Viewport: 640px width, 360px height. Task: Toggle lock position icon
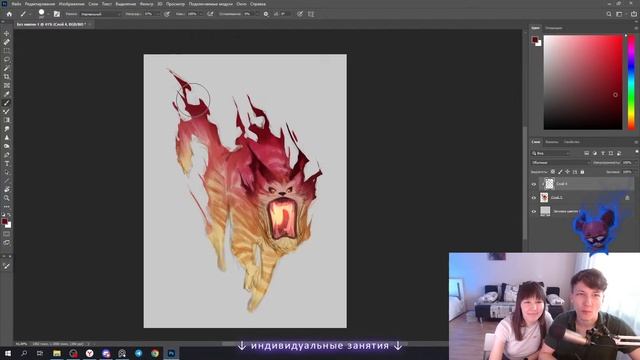pos(567,172)
